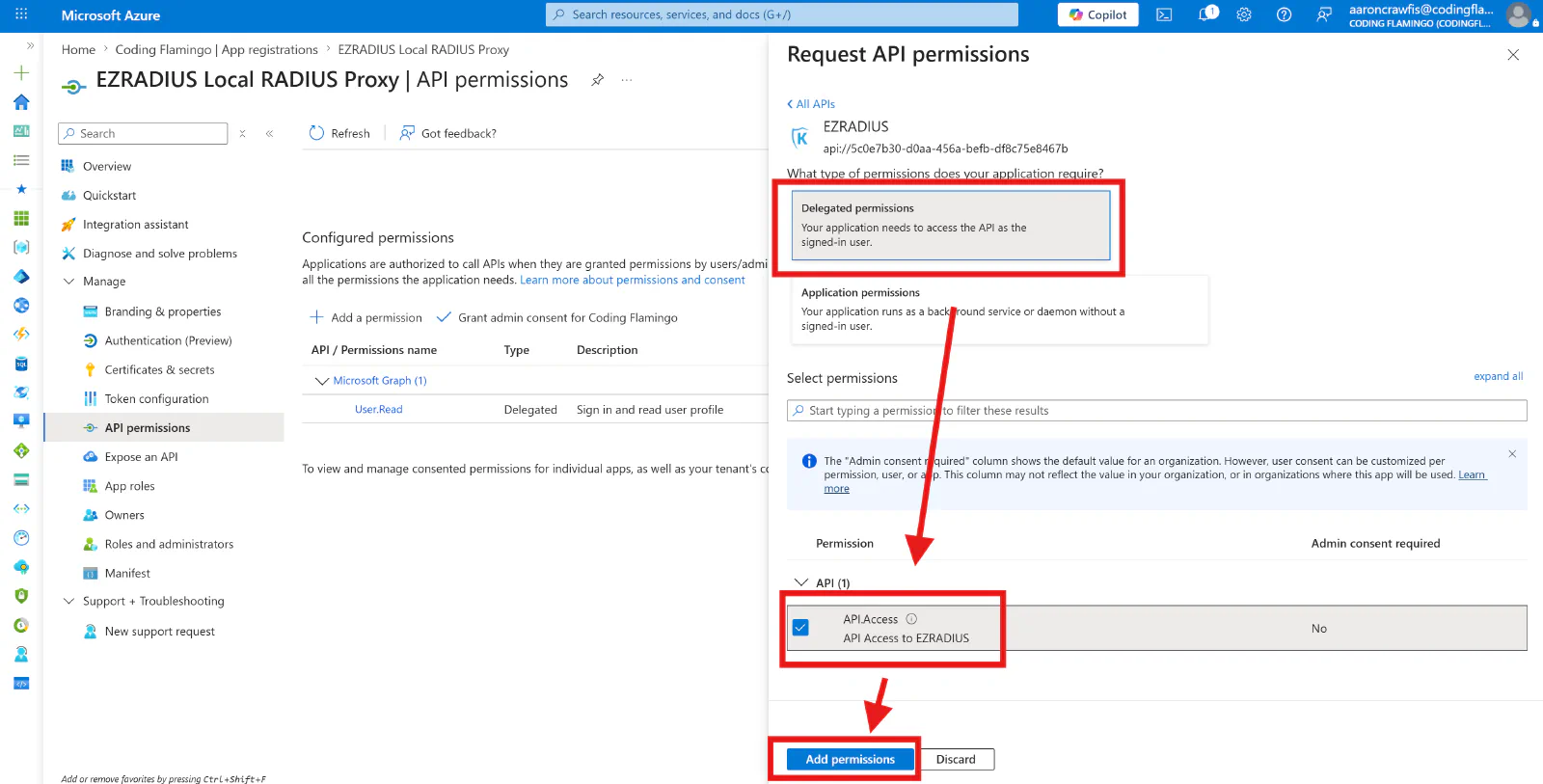Collapse the resource menu sidebar
This screenshot has height=784, width=1543.
[269, 134]
